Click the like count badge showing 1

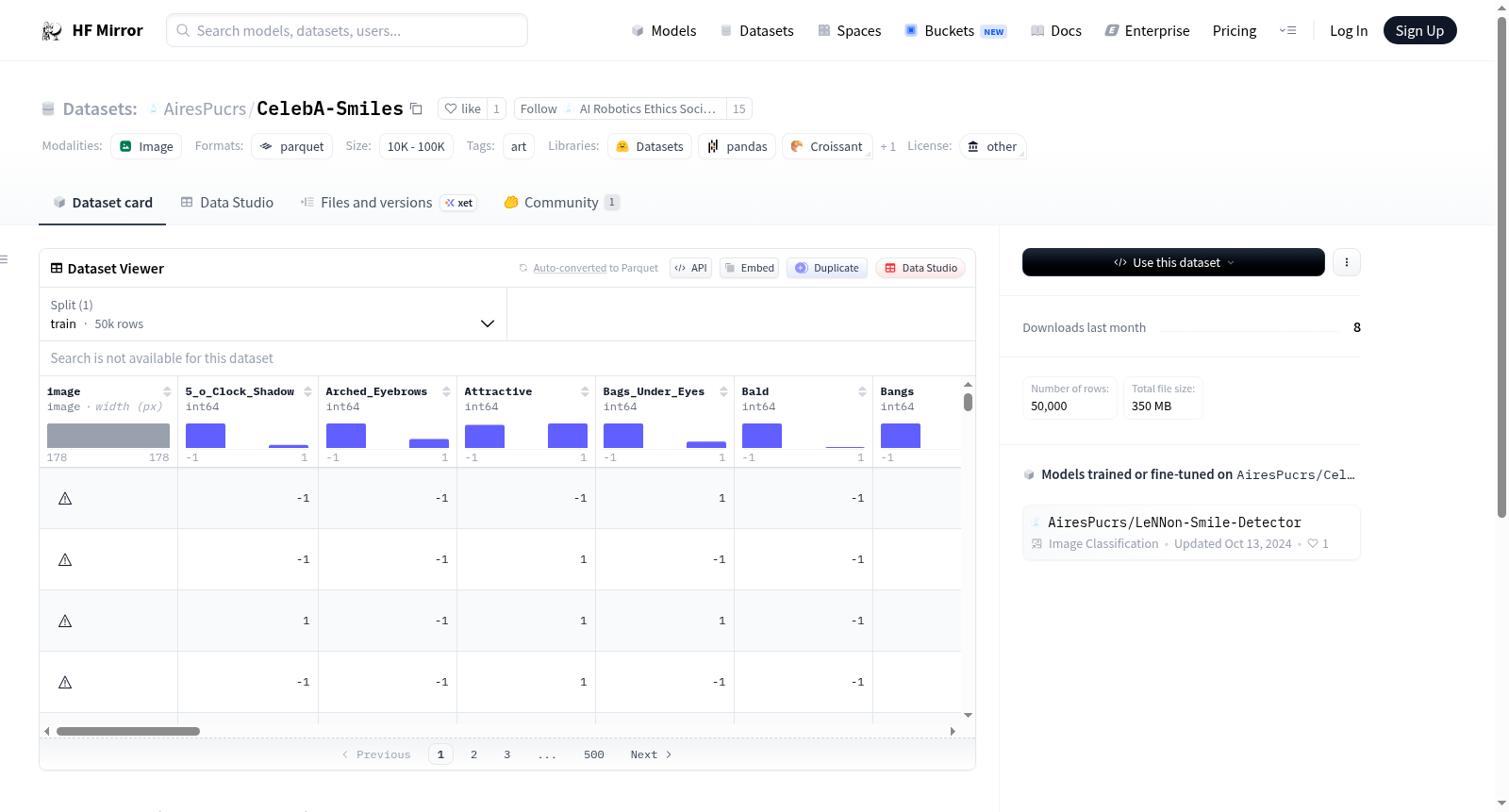tap(496, 108)
